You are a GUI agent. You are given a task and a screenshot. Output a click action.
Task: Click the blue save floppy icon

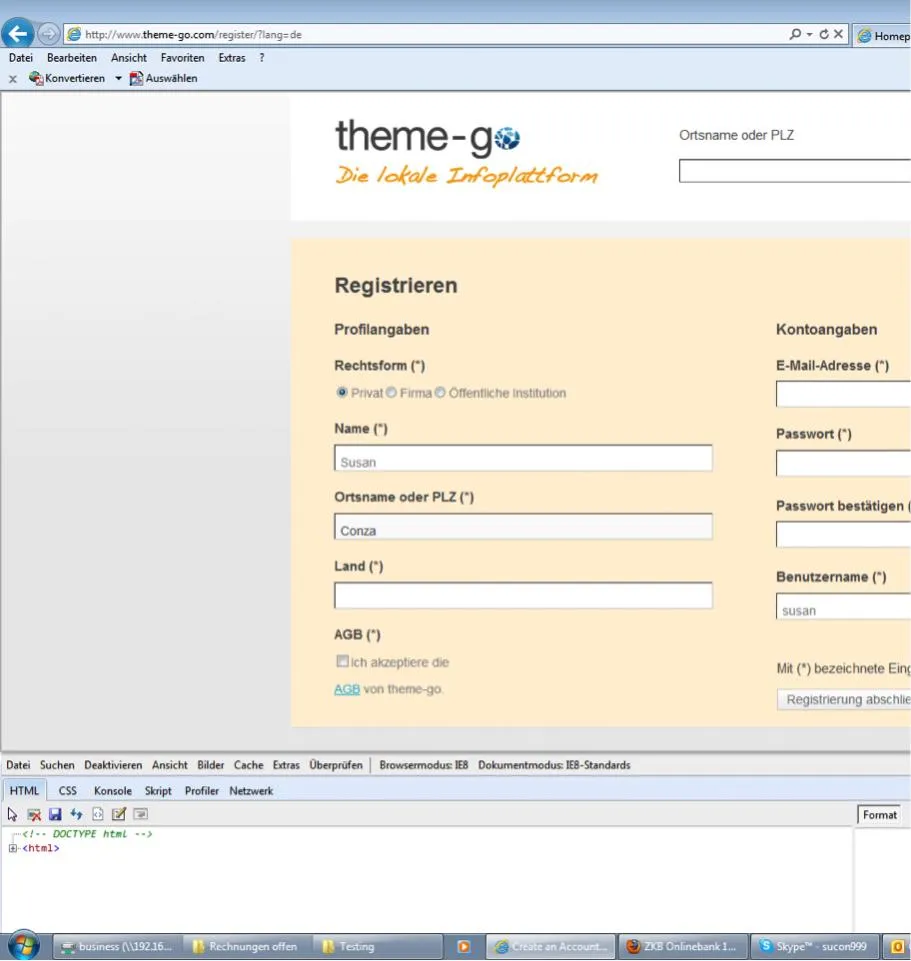coord(55,815)
